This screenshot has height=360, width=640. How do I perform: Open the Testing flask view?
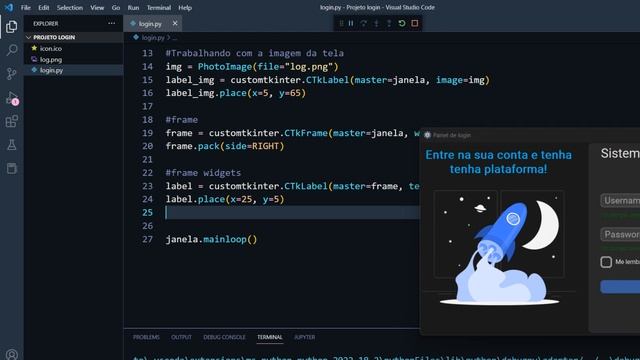[11, 144]
